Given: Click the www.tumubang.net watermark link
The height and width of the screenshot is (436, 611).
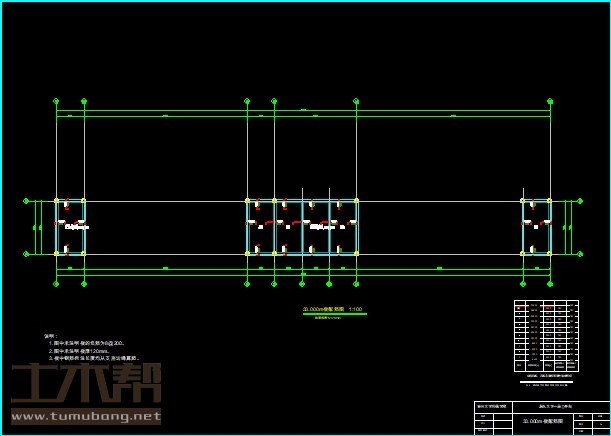Looking at the screenshot, I should 85,416.
